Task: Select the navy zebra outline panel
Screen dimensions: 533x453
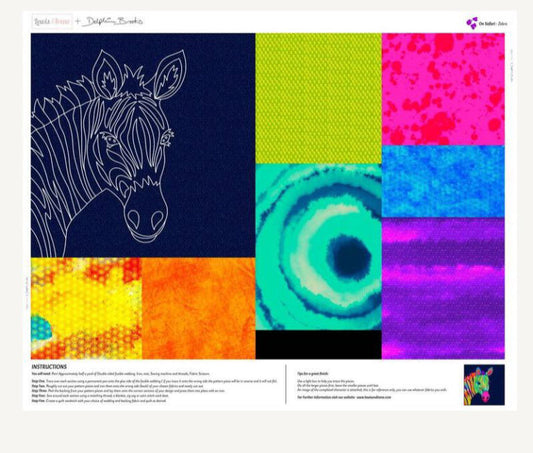Action: pyautogui.click(x=143, y=145)
